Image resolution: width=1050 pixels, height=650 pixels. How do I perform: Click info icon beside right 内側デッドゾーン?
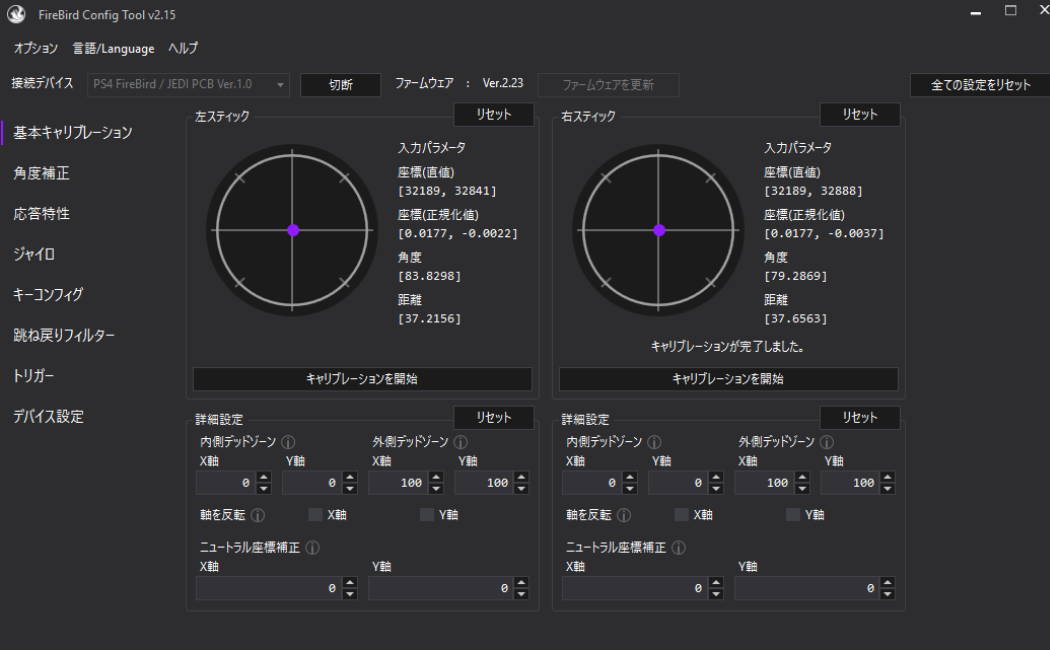click(x=654, y=442)
